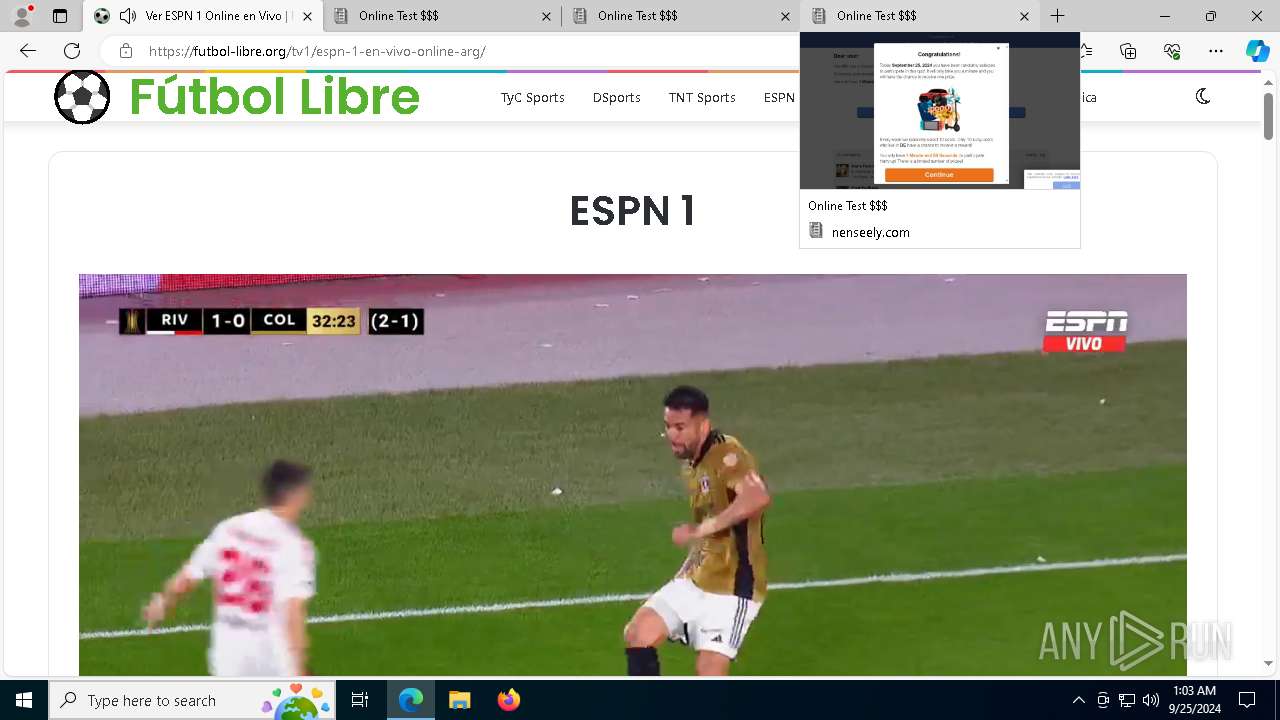Switch to the third Online Test $$$ tab
The width and height of the screenshot is (1280, 720).
pos(920,16)
